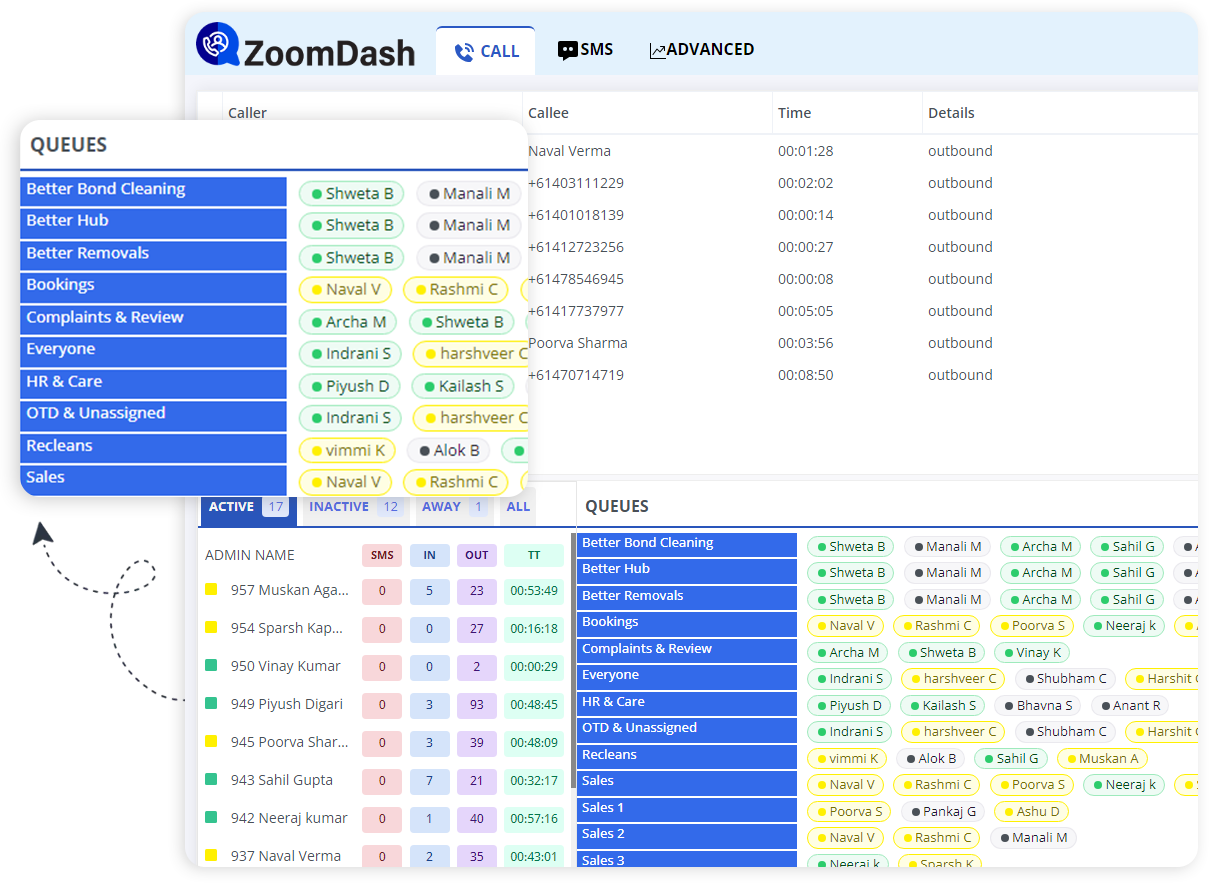Image resolution: width=1209 pixels, height=883 pixels.
Task: Click the Pankaj G agent chip
Action: click(x=942, y=811)
